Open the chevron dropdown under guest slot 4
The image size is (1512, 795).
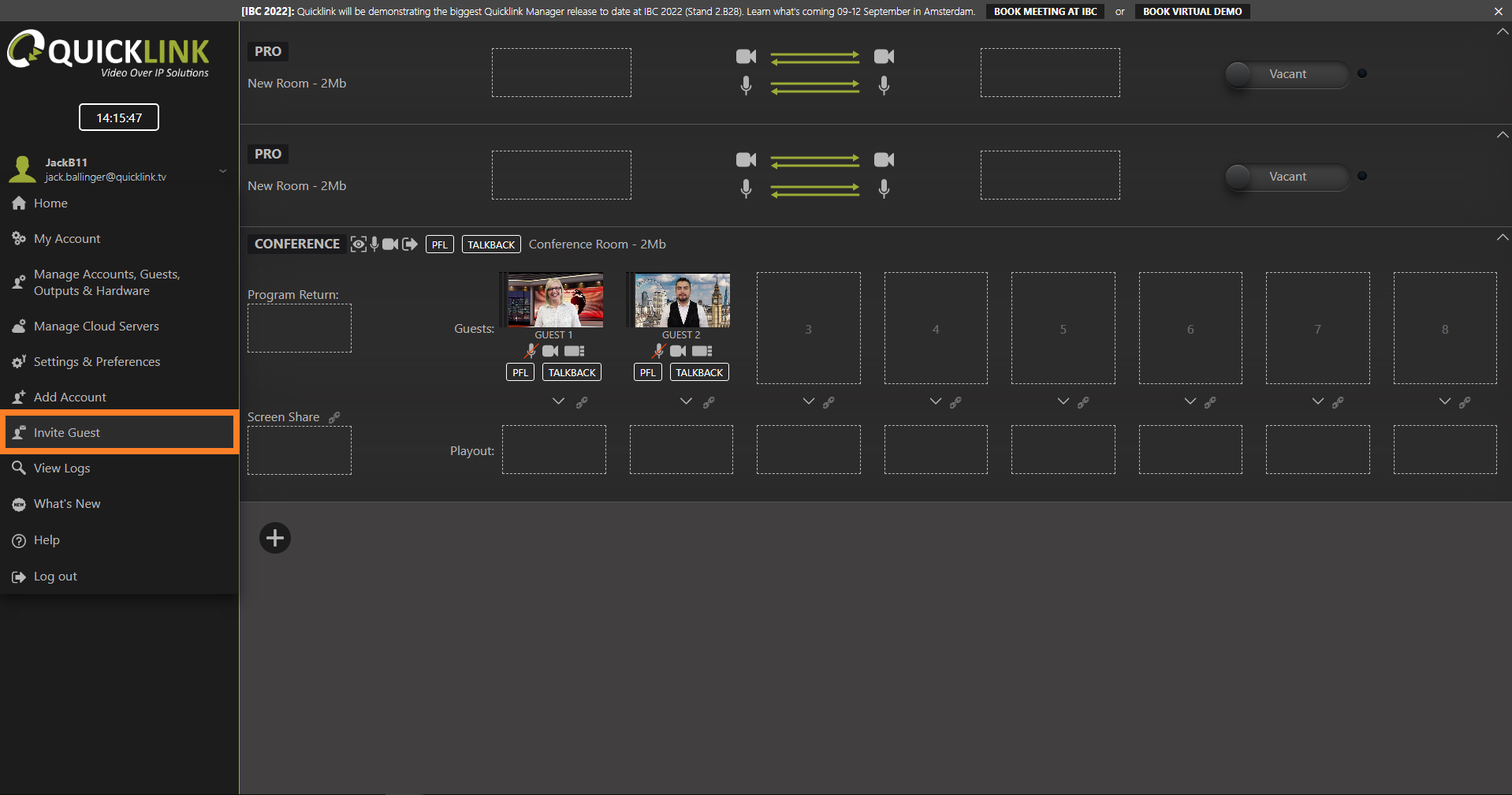pos(936,401)
